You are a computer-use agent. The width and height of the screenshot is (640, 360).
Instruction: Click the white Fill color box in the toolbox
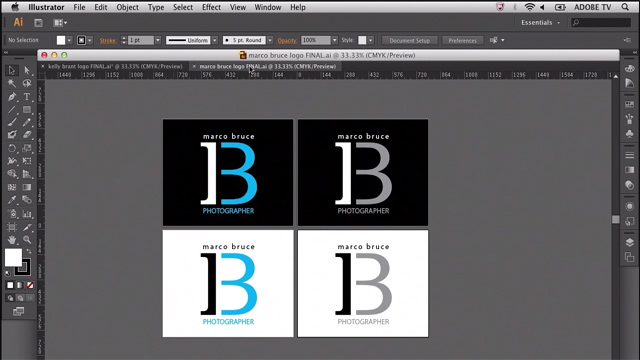[x=13, y=257]
